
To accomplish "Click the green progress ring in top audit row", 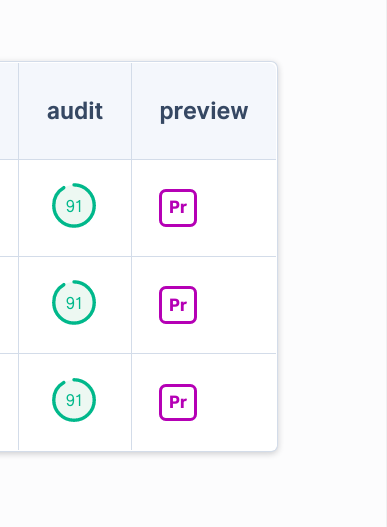I will tap(74, 205).
